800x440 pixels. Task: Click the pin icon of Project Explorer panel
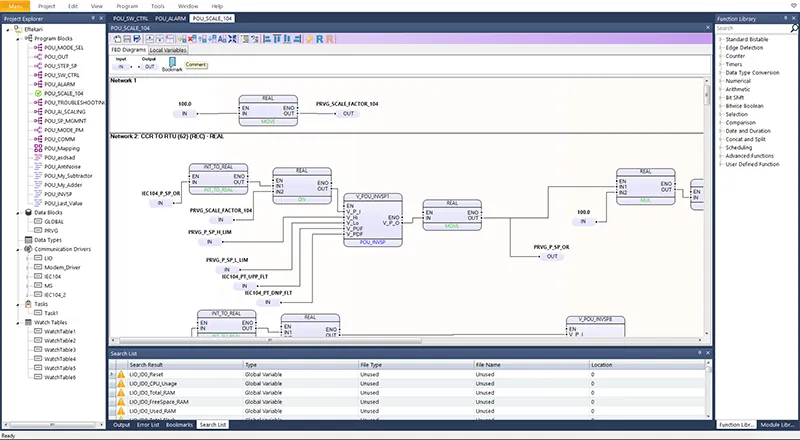(x=93, y=18)
